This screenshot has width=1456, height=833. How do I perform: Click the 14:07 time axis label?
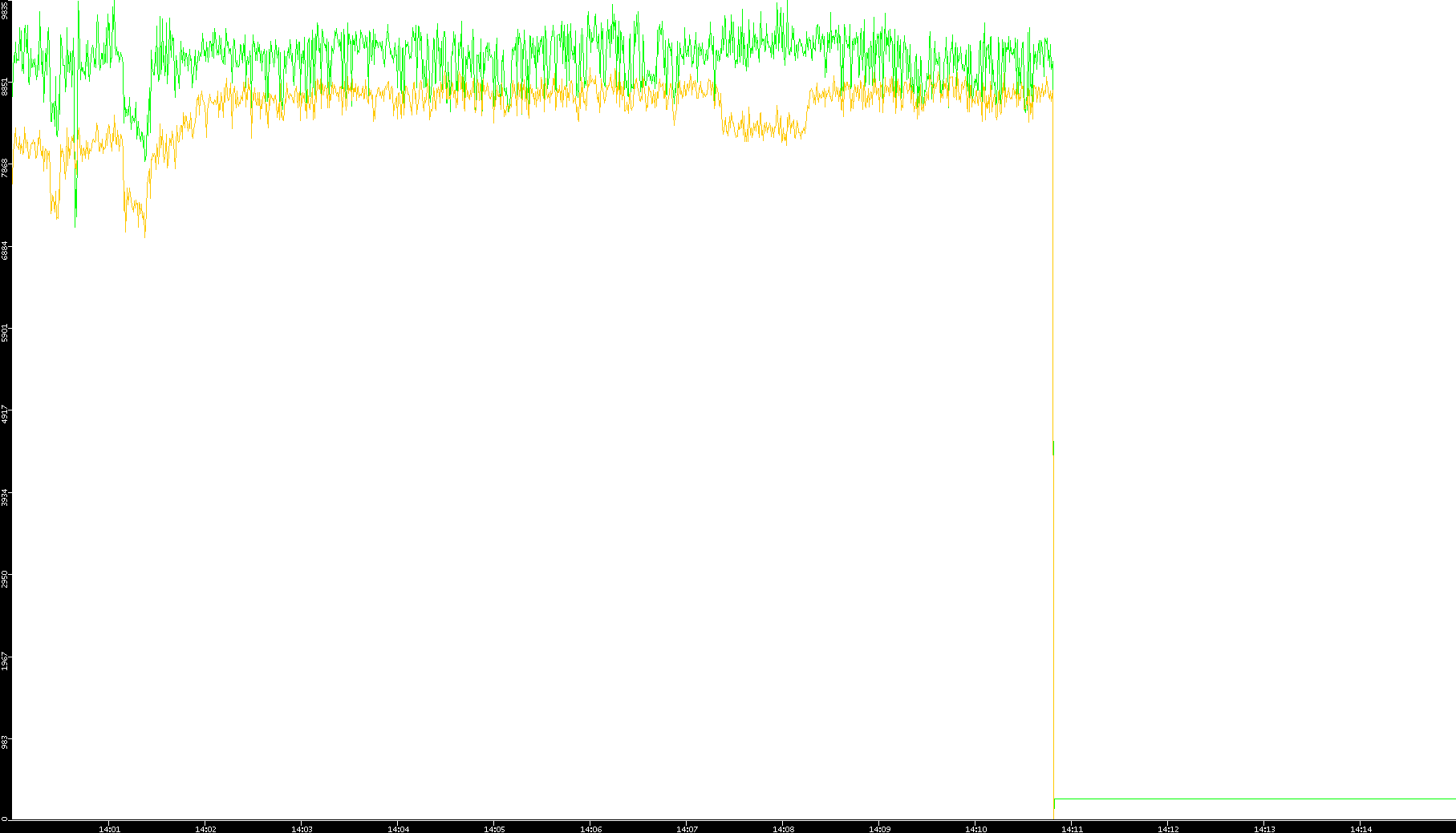(687, 829)
